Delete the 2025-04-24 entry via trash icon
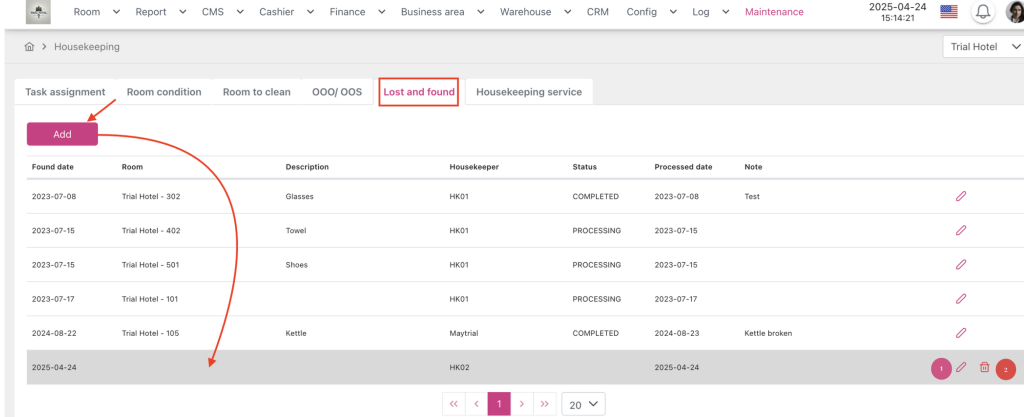Image resolution: width=1024 pixels, height=417 pixels. click(x=984, y=368)
